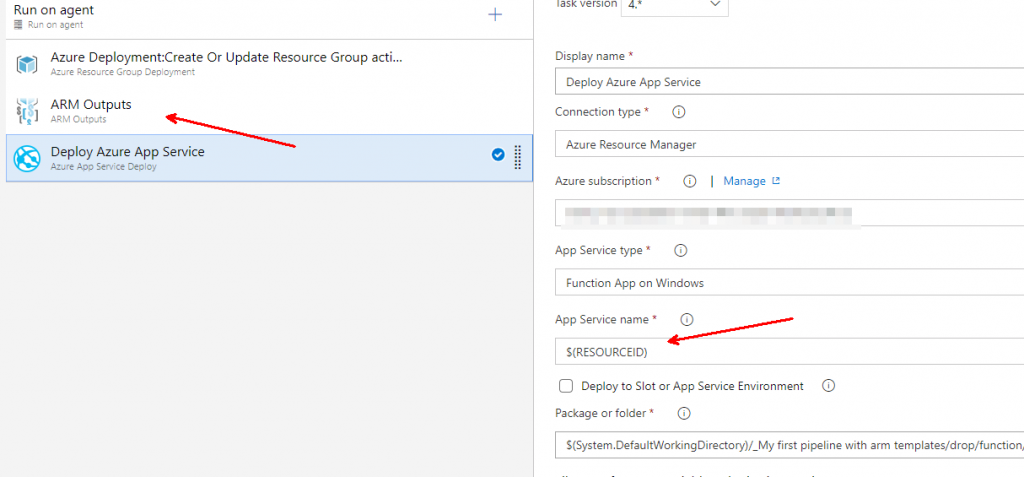
Task: Edit the Package or folder path field
Action: (790, 444)
